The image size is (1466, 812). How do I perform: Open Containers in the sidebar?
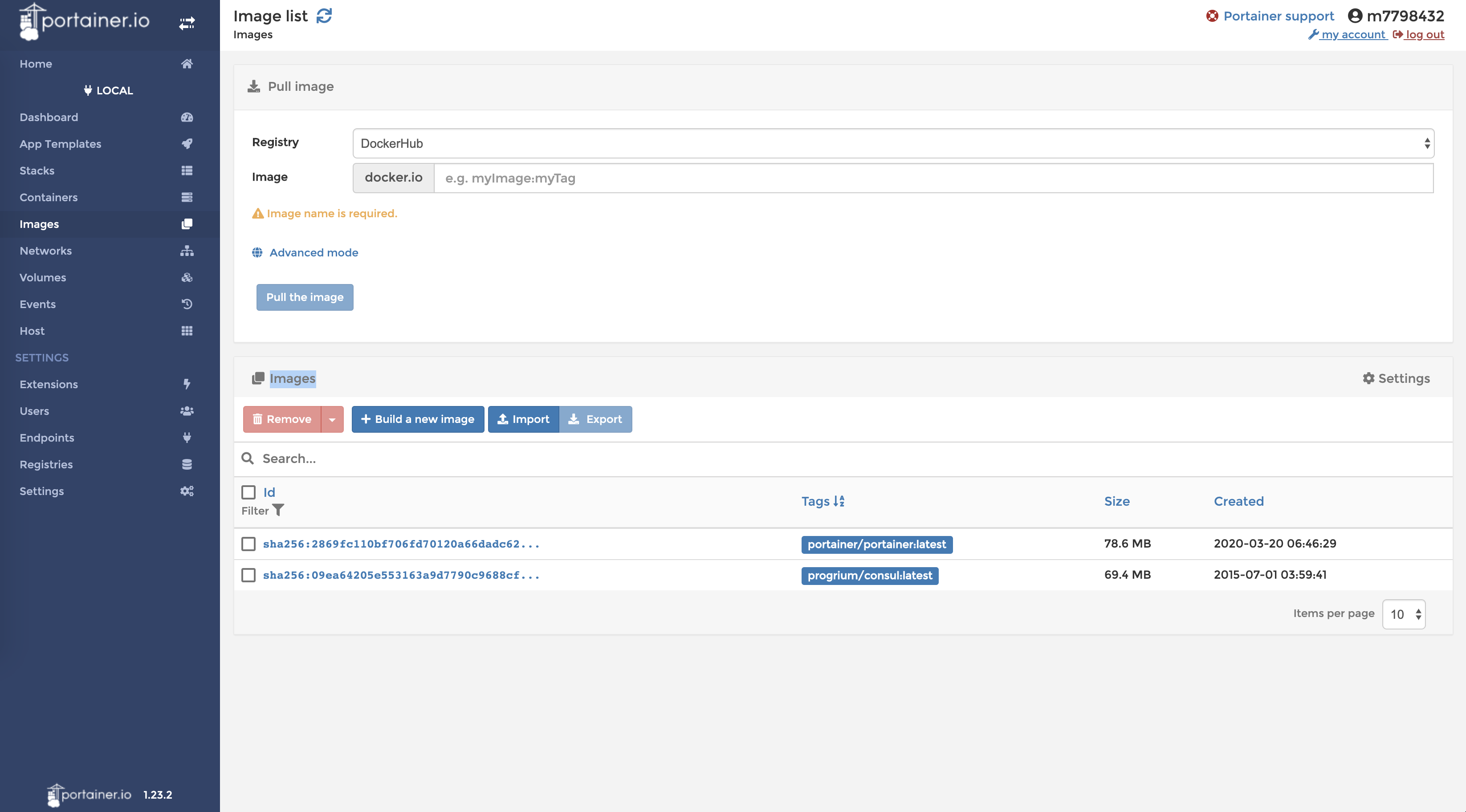click(x=49, y=198)
